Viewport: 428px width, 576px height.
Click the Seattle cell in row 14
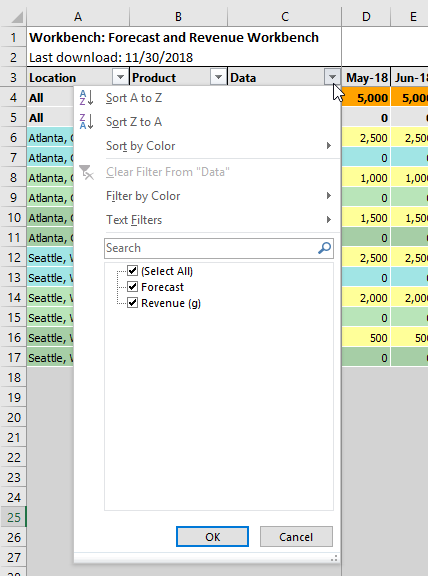coord(50,298)
